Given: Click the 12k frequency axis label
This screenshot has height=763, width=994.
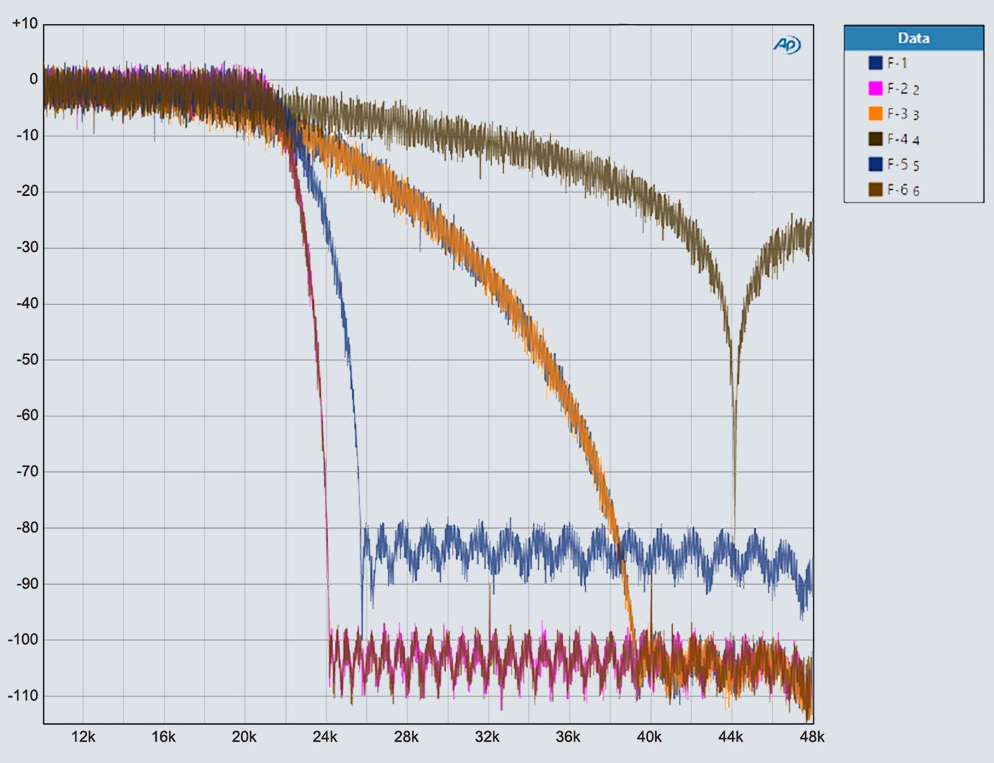Looking at the screenshot, I should pyautogui.click(x=83, y=738).
